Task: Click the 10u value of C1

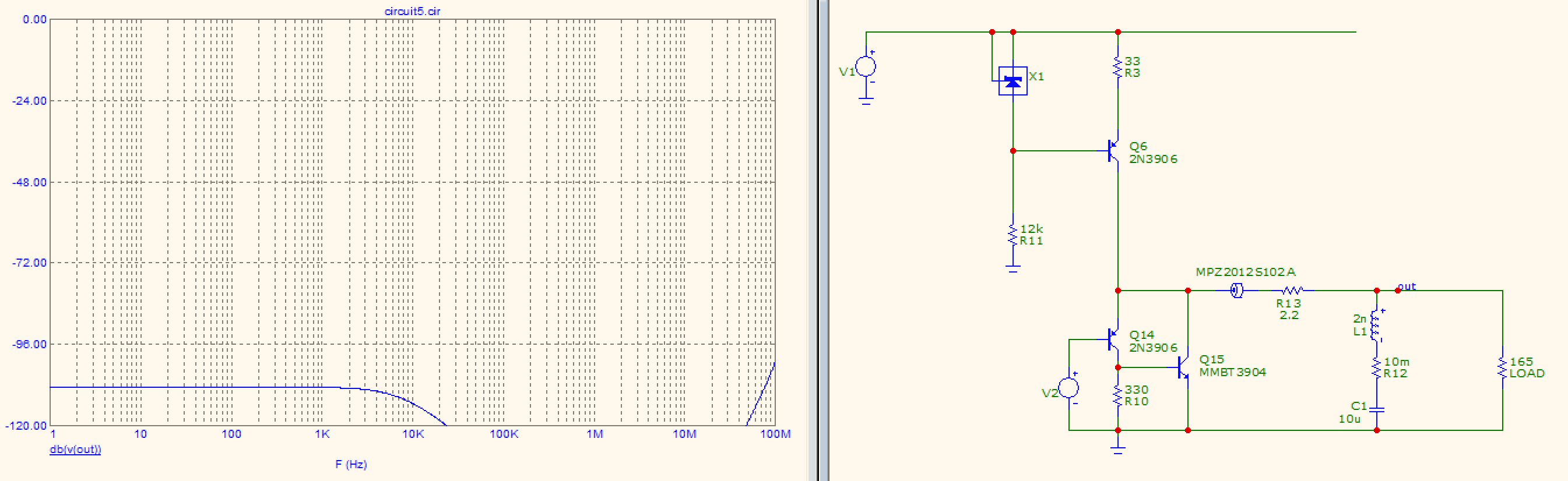Action: pos(1349,419)
